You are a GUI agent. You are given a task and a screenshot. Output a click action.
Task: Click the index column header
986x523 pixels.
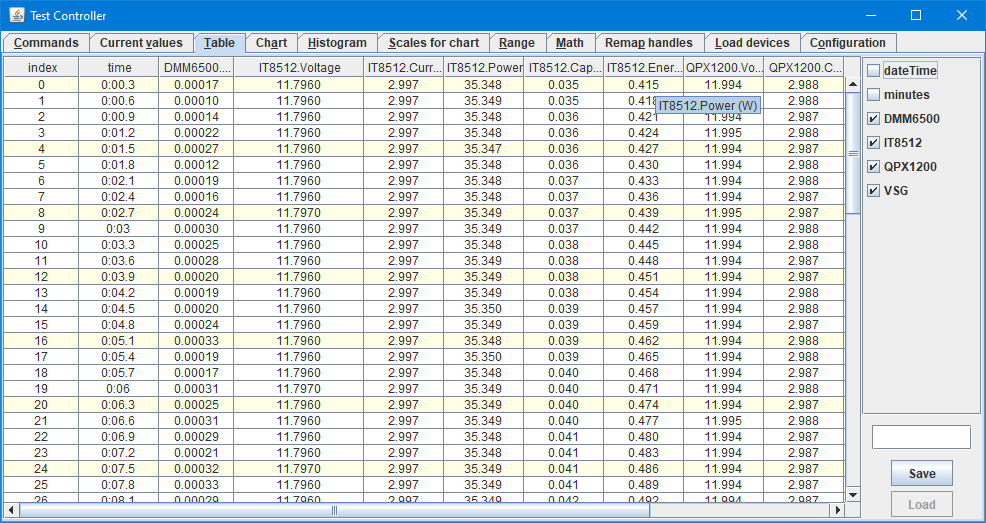(x=42, y=67)
